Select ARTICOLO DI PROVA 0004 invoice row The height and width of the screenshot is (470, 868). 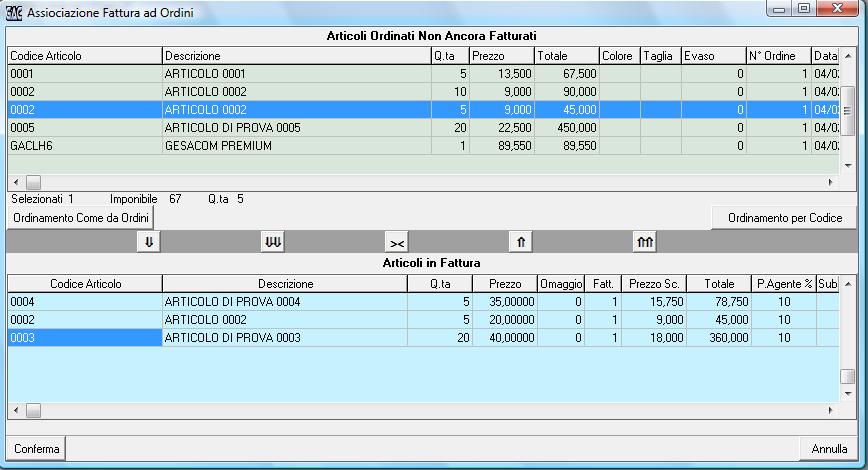(423, 302)
